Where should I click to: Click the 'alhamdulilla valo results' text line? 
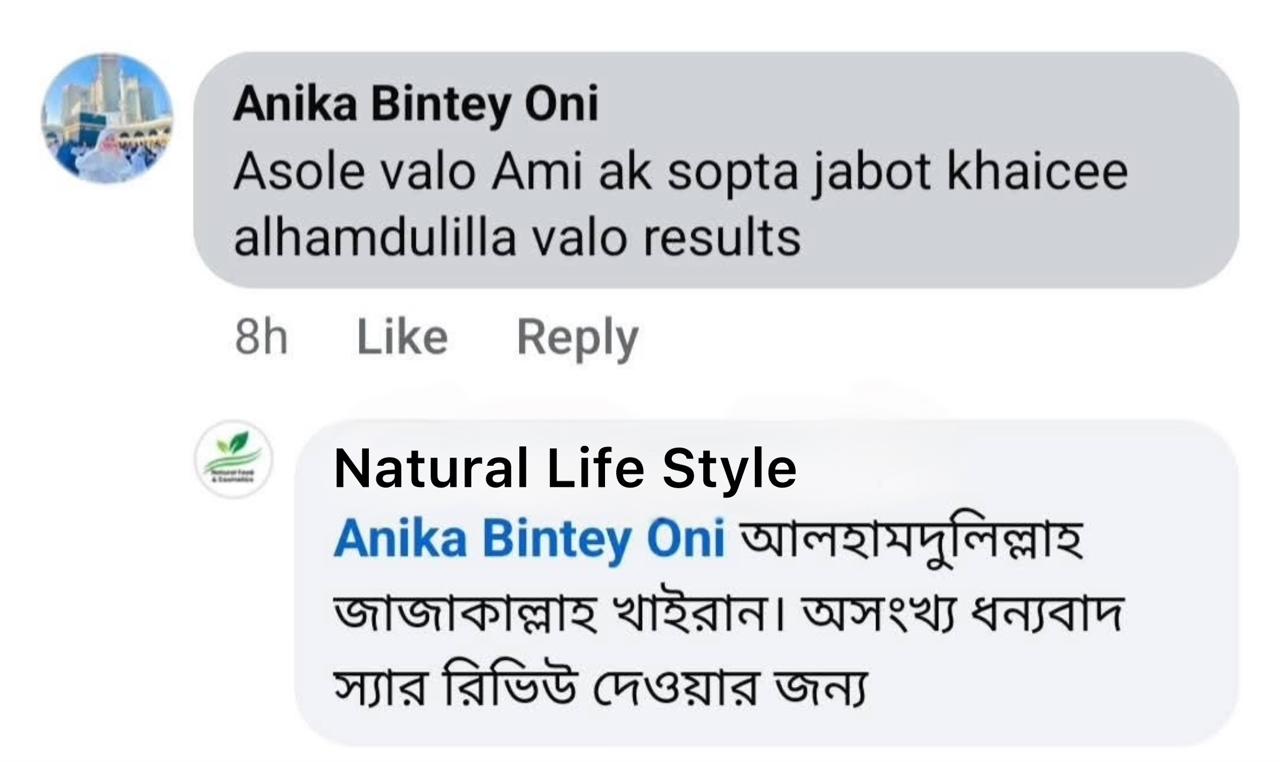tap(517, 238)
